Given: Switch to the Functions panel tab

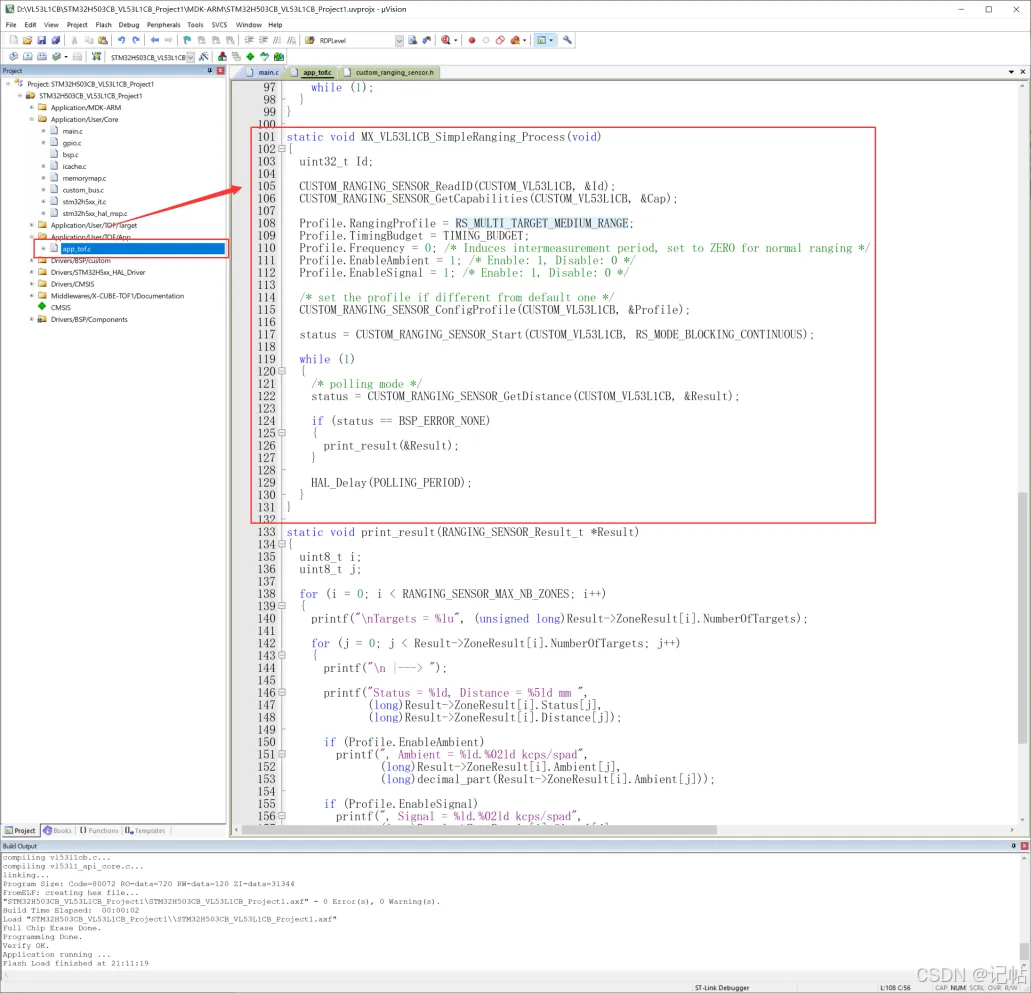Looking at the screenshot, I should (x=99, y=831).
